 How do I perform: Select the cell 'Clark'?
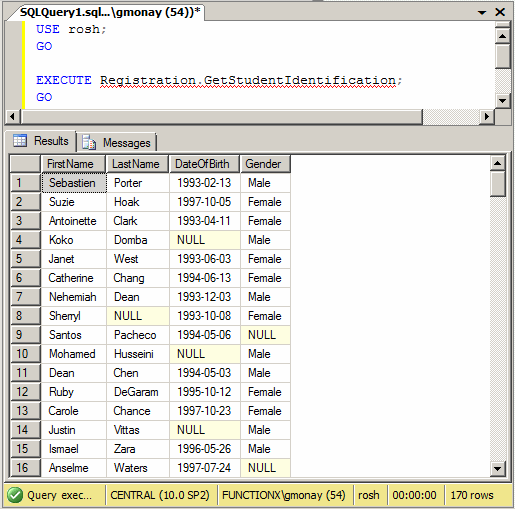(x=138, y=221)
